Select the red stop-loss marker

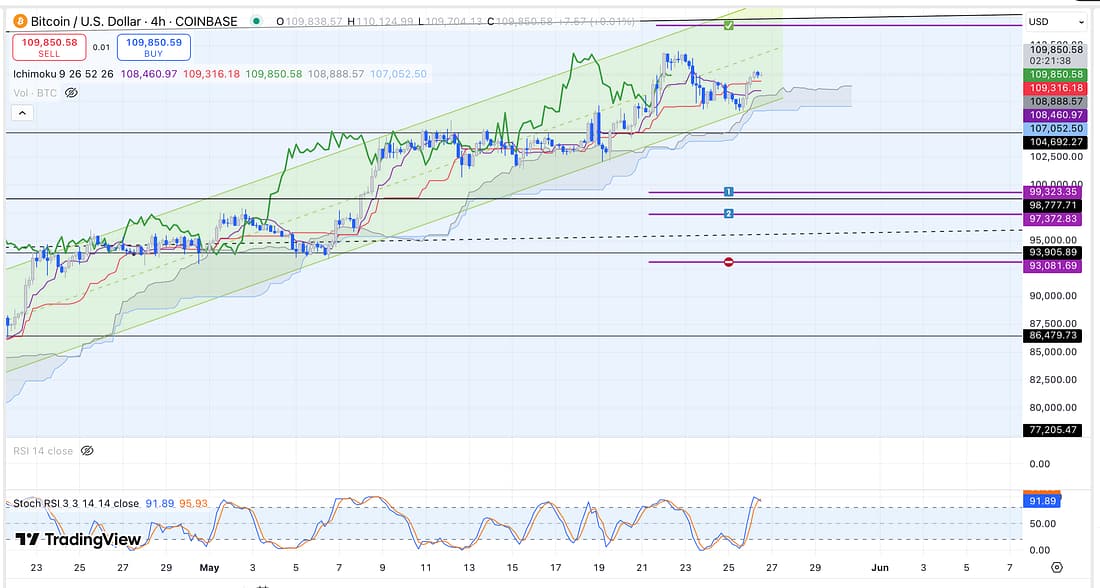[x=728, y=262]
